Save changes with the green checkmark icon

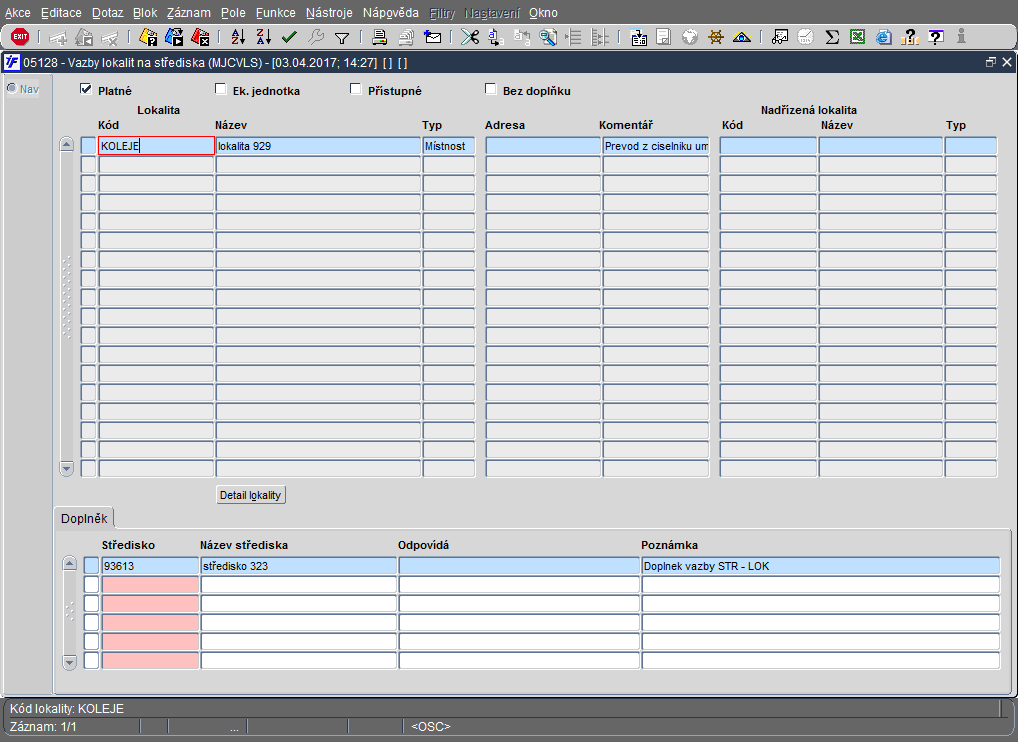pyautogui.click(x=290, y=37)
